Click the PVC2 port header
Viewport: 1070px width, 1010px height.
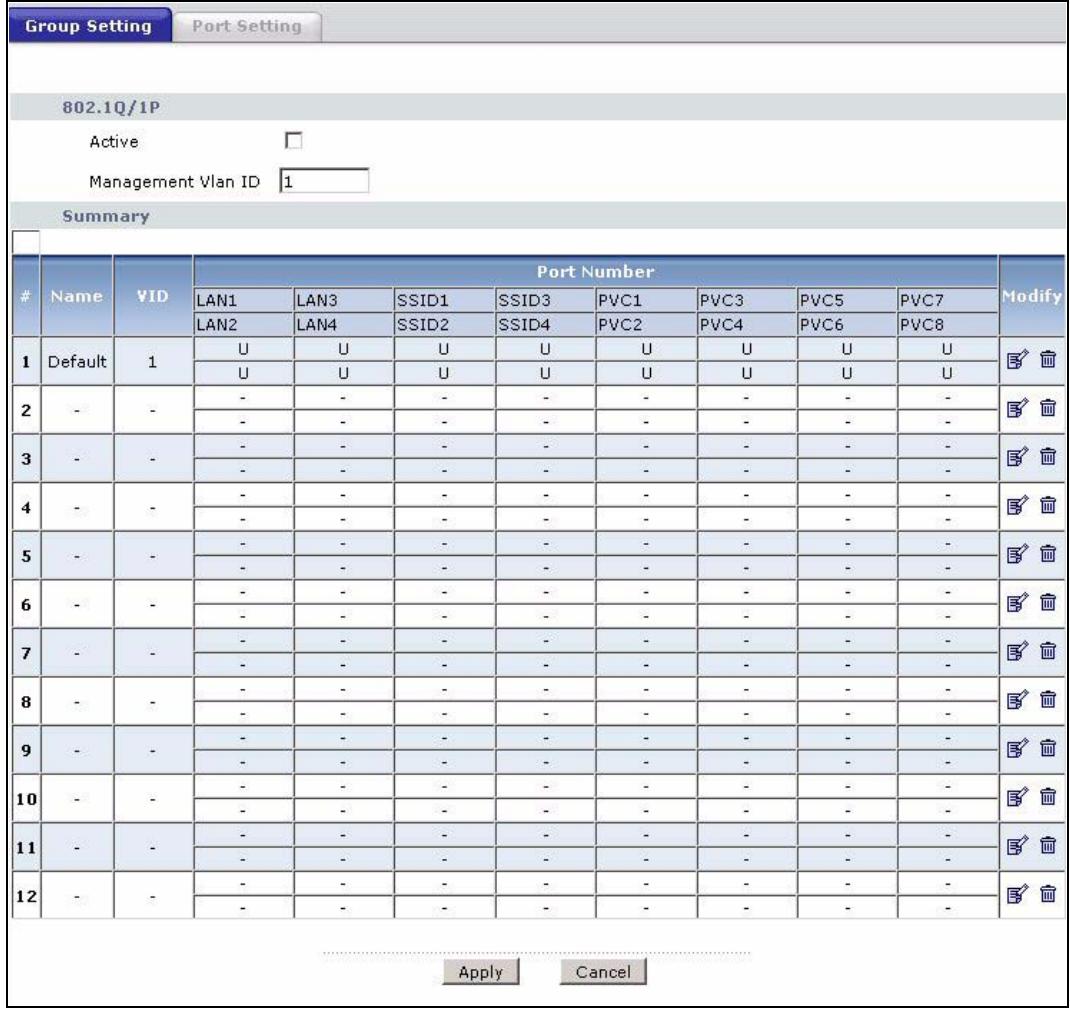coord(646,324)
